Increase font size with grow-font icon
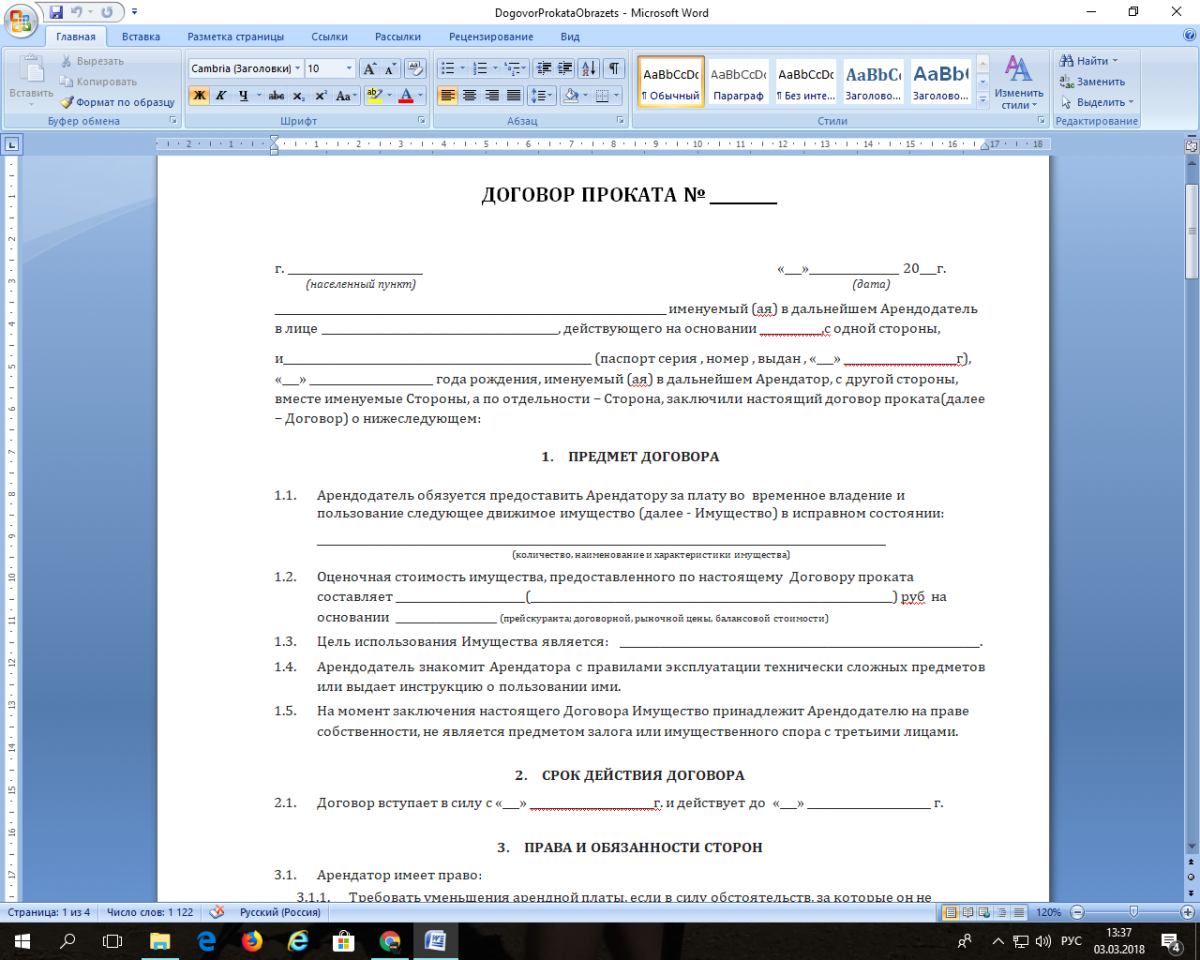This screenshot has height=960, width=1200. click(369, 69)
